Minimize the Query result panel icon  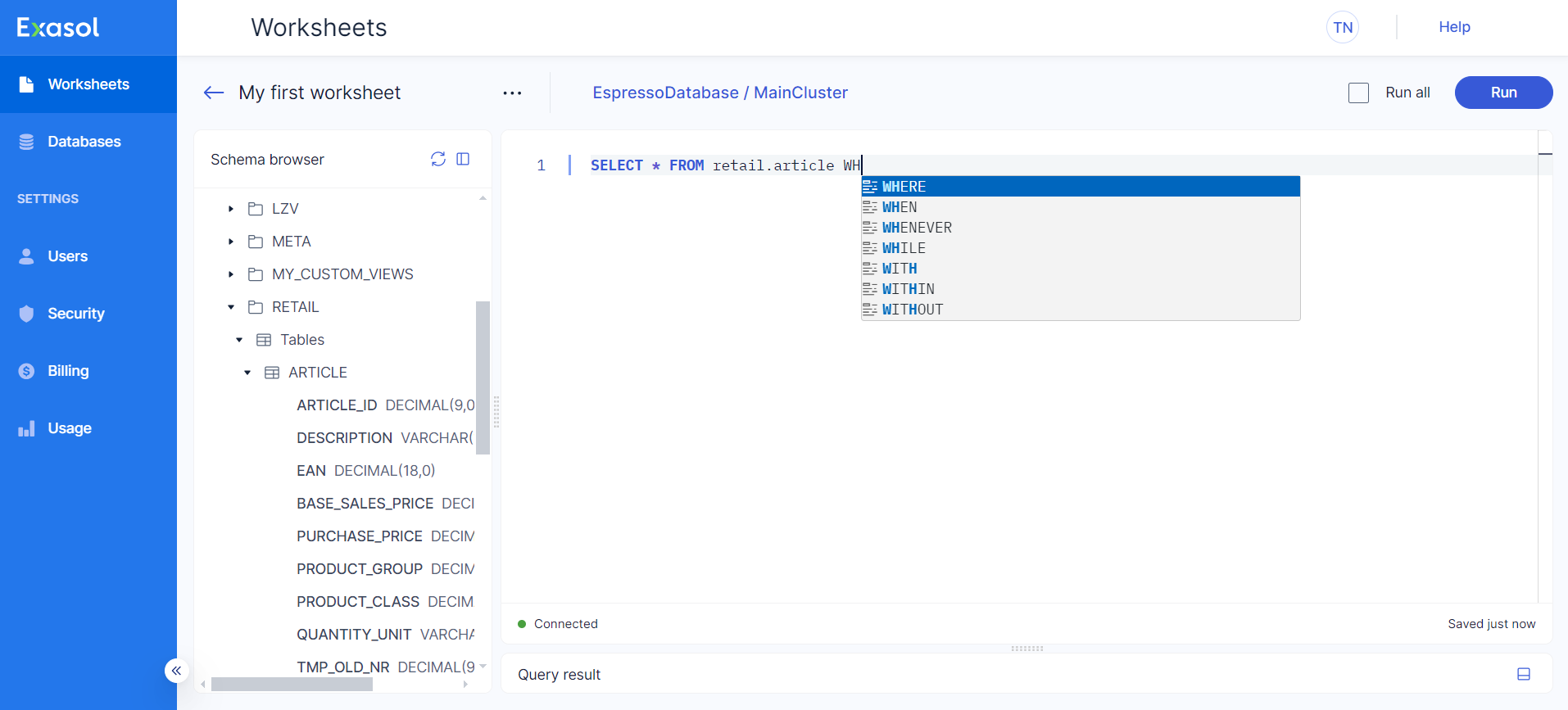[1523, 674]
